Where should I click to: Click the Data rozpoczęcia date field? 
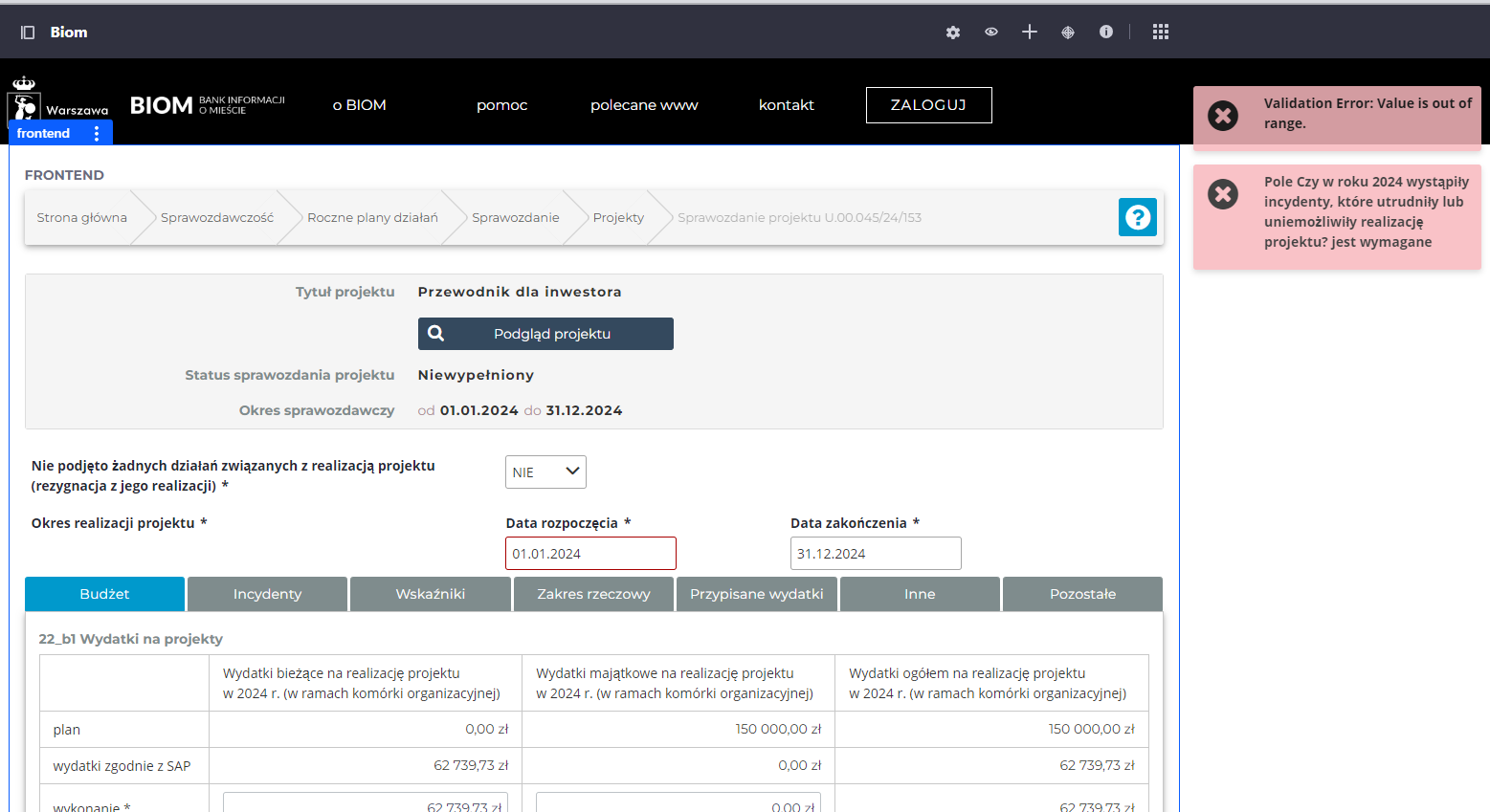point(590,554)
